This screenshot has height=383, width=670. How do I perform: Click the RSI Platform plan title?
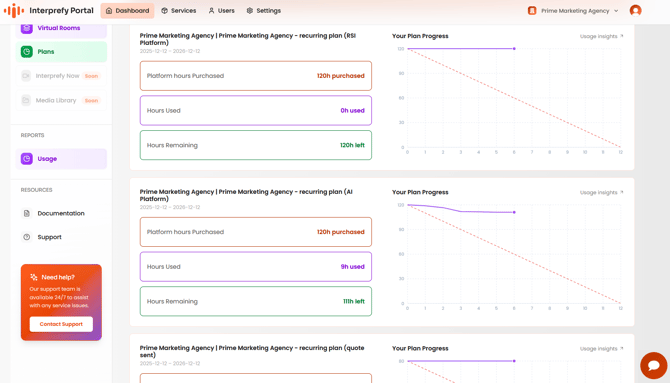click(x=248, y=39)
